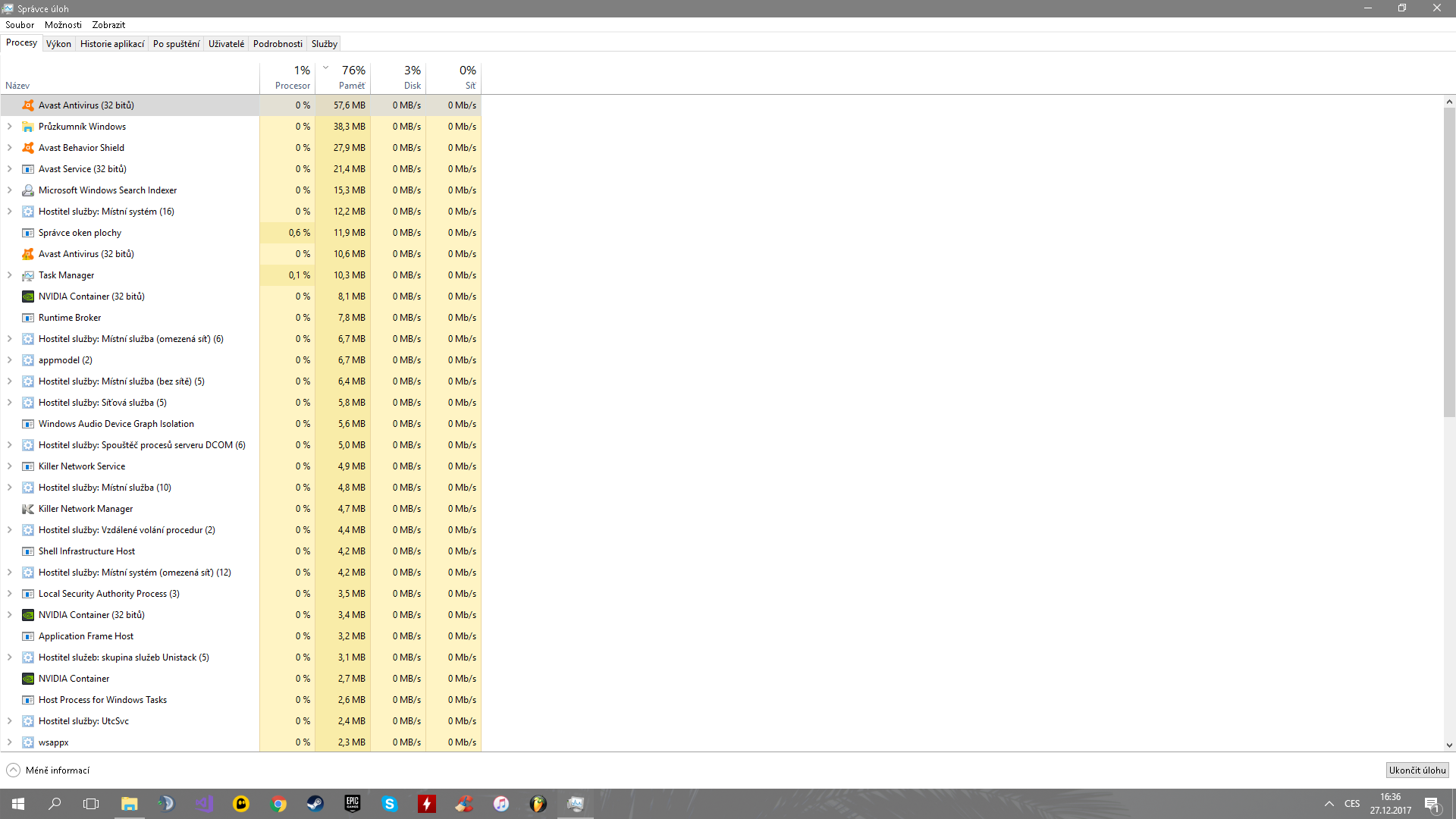
Task: Switch to the Služby tab
Action: [324, 44]
